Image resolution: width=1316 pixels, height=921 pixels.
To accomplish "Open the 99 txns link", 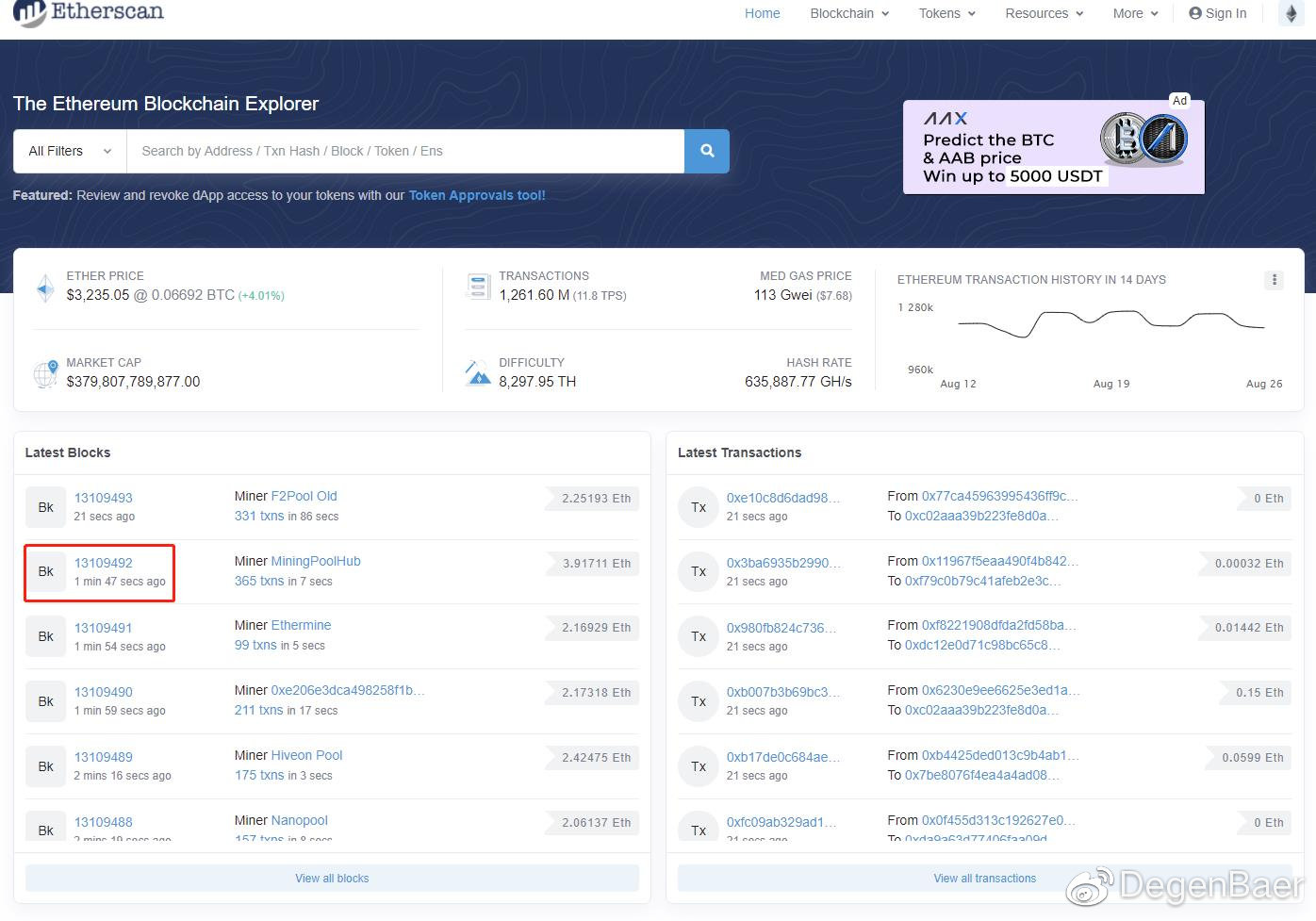I will point(255,645).
